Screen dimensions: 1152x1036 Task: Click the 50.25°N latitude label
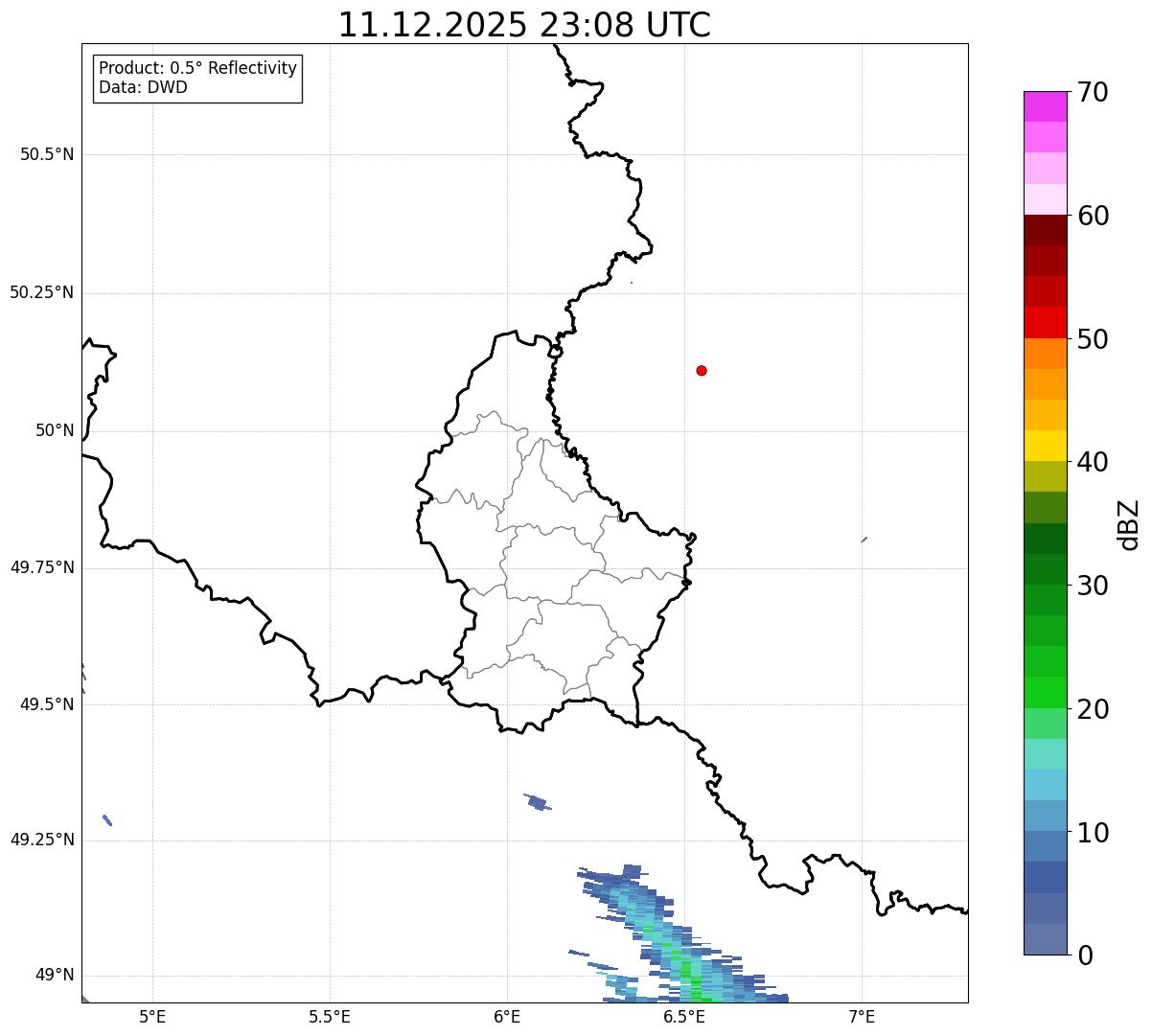tap(42, 292)
